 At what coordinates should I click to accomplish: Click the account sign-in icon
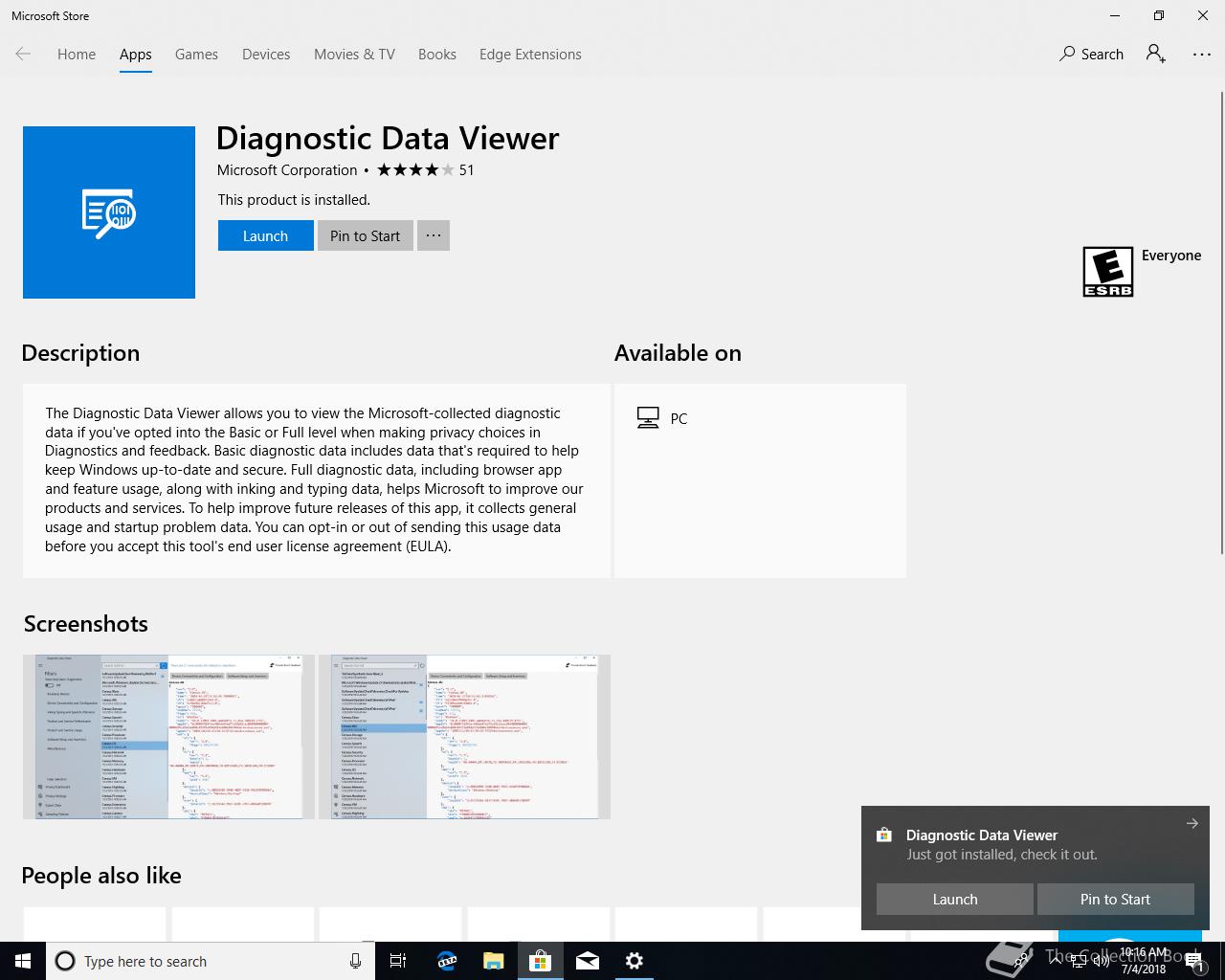pyautogui.click(x=1156, y=55)
